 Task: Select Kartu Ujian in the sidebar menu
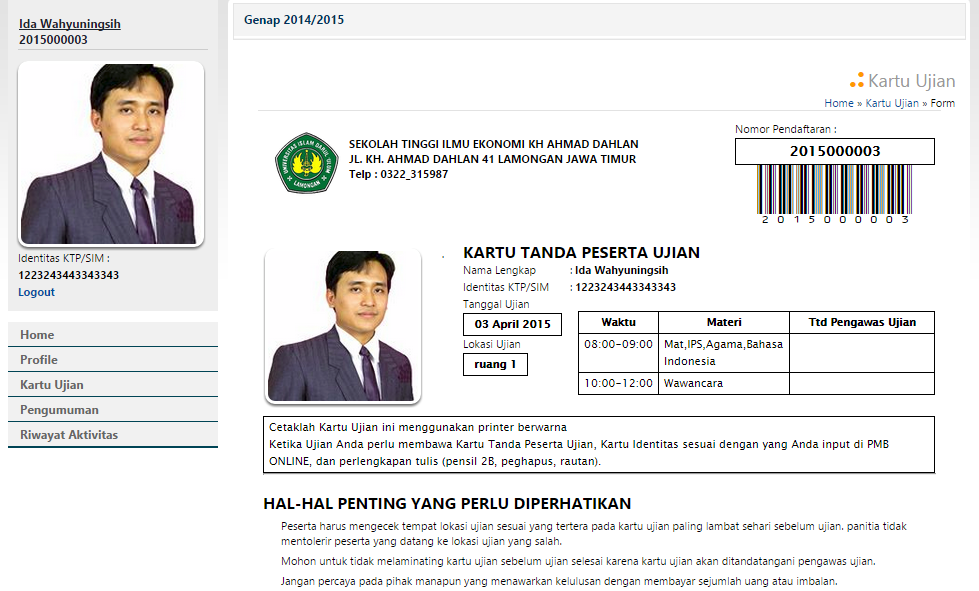tap(52, 385)
